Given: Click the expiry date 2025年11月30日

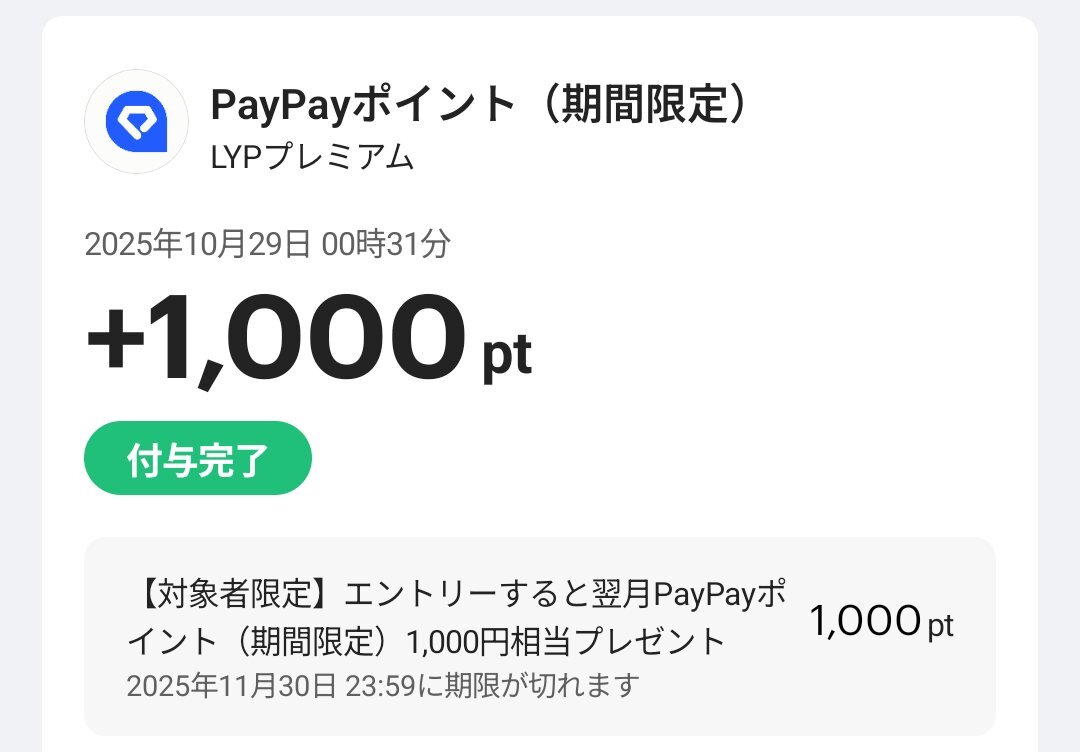Looking at the screenshot, I should (232, 686).
